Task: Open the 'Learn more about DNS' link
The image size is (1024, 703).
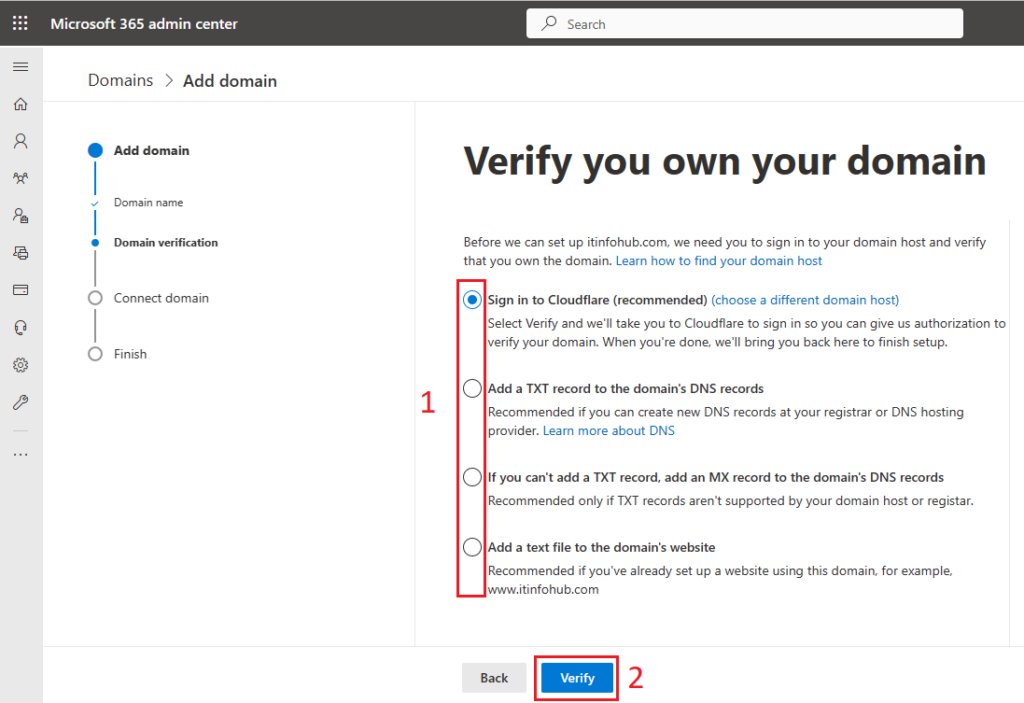Action: [x=608, y=430]
